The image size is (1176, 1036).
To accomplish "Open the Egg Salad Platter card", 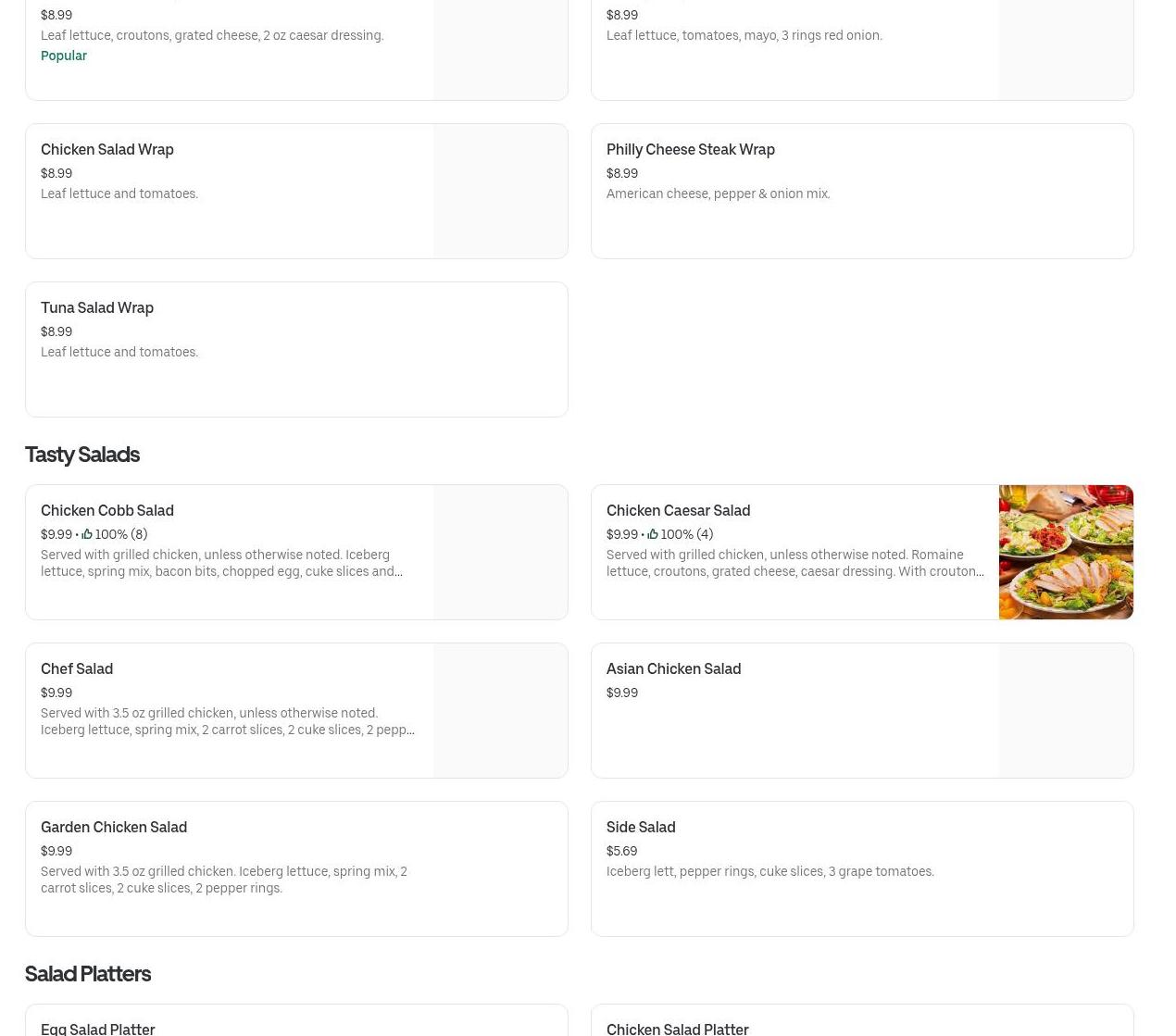I will pyautogui.click(x=296, y=1020).
